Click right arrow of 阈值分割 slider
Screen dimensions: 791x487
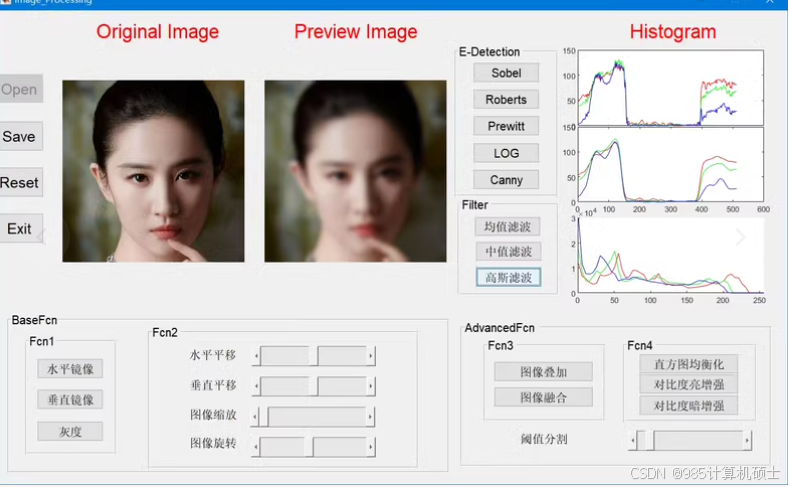click(747, 441)
